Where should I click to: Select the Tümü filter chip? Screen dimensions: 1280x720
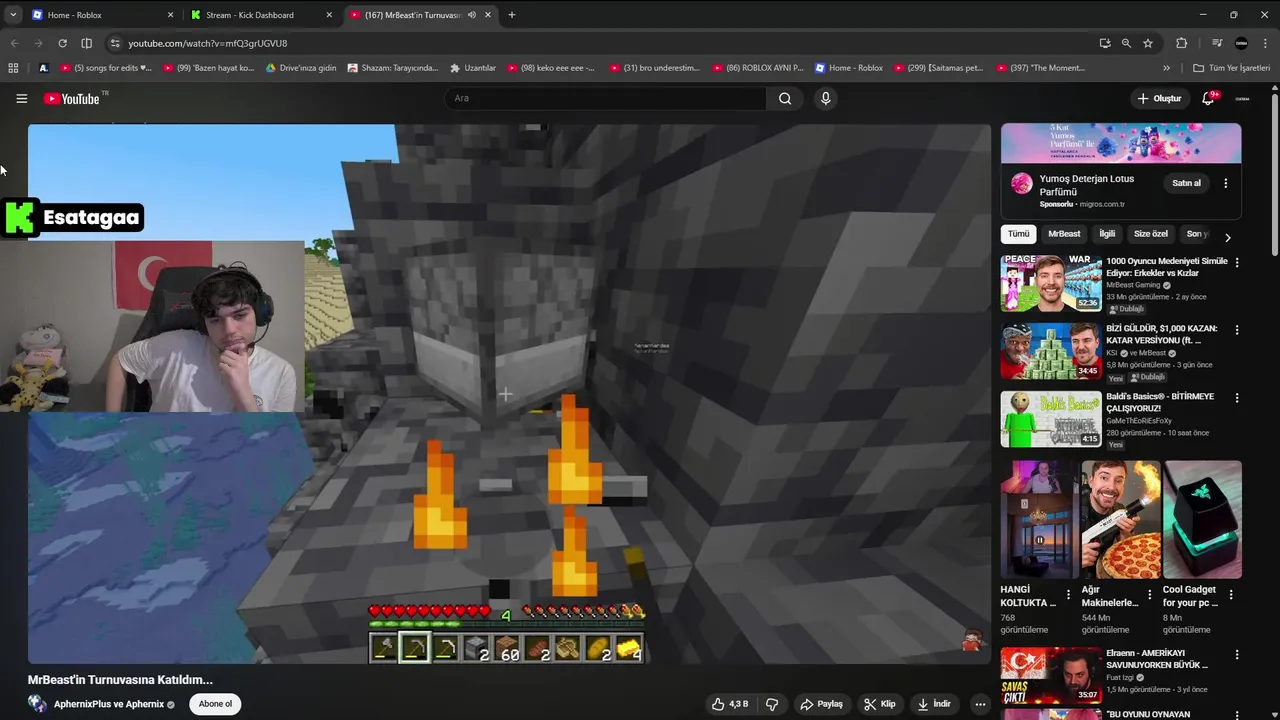click(x=1018, y=234)
